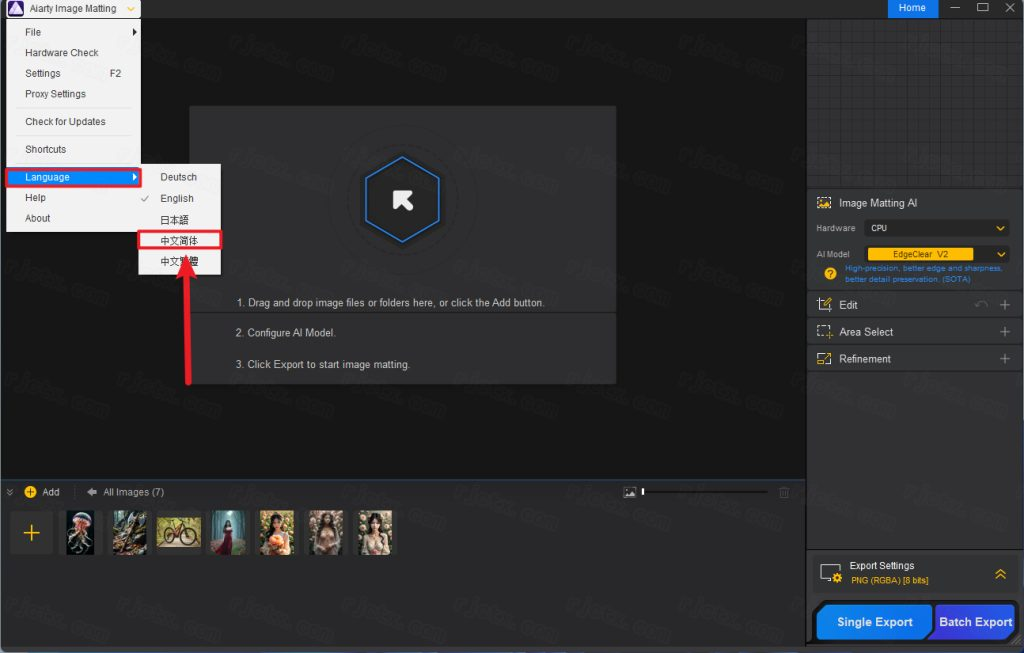Click the back arrow beside All Images
Screen dimensions: 1024x653
click(92, 492)
